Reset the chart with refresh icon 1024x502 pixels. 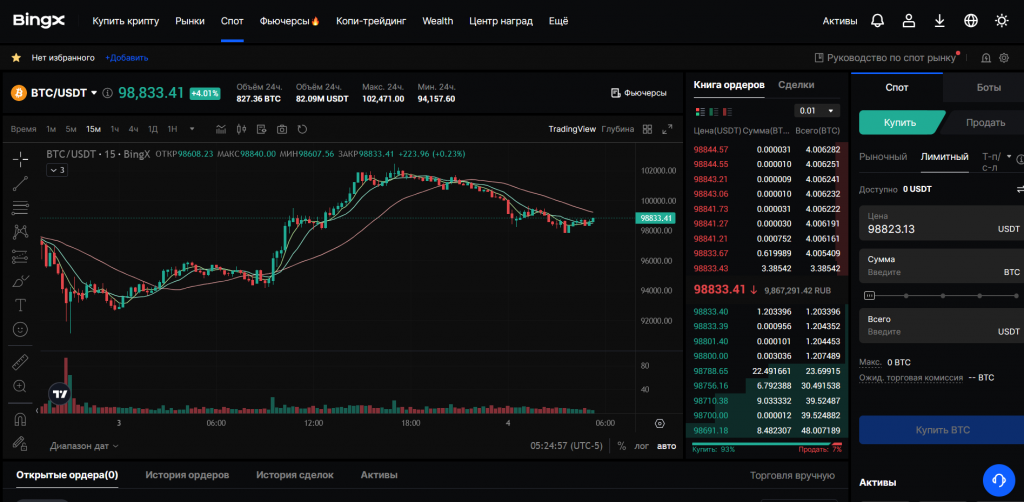point(302,129)
